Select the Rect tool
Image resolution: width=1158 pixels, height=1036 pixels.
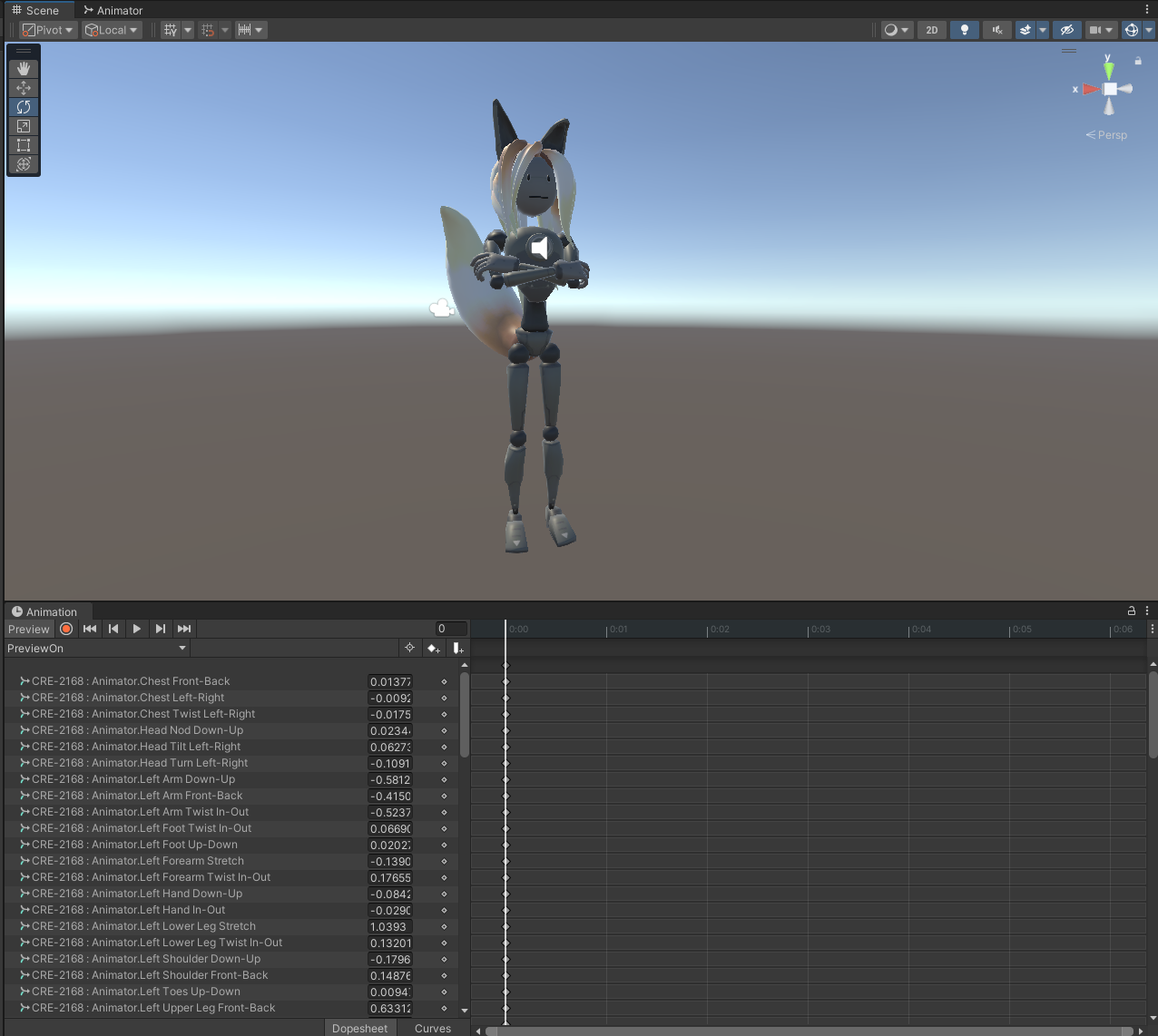point(24,145)
